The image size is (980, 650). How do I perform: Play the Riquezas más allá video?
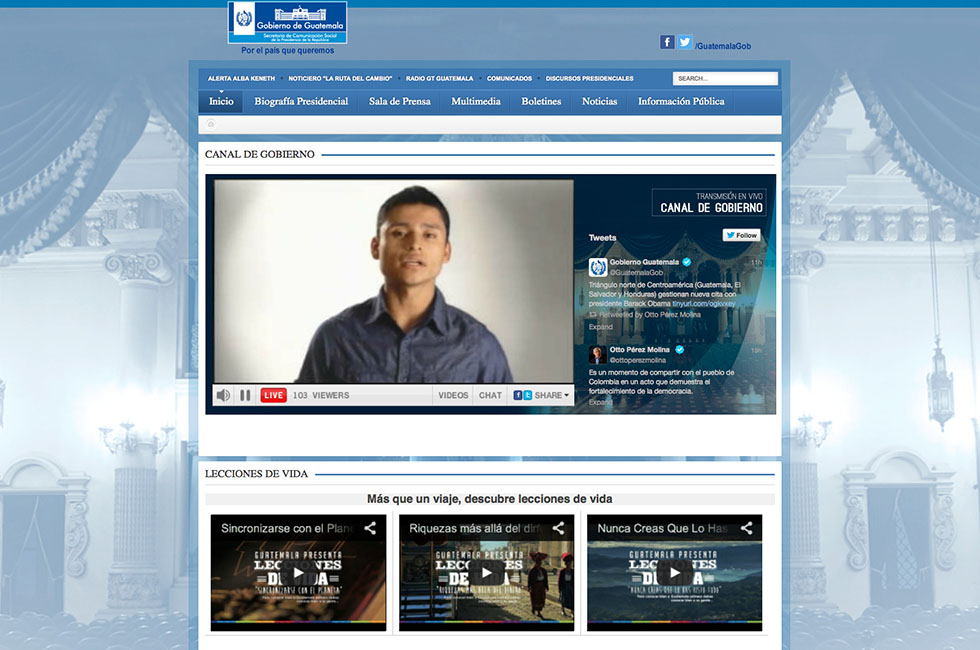tap(486, 572)
